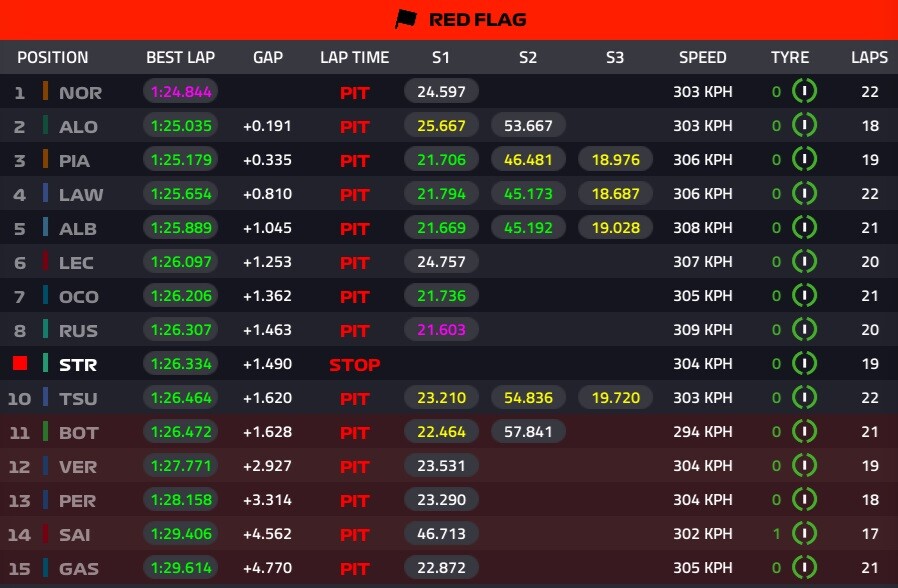Click Alonso's tyre compound icon
This screenshot has width=898, height=588.
[804, 126]
